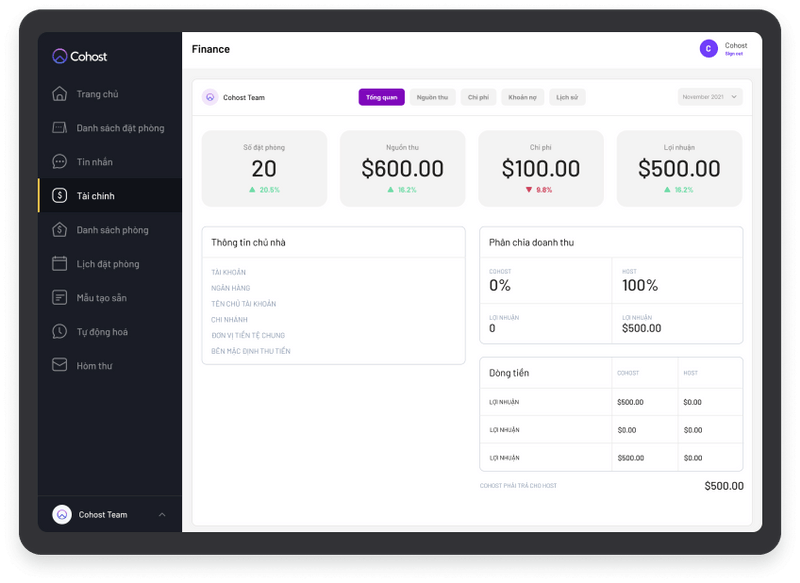Open Danh sách phòng menu item
The width and height of the screenshot is (800, 583).
point(112,230)
